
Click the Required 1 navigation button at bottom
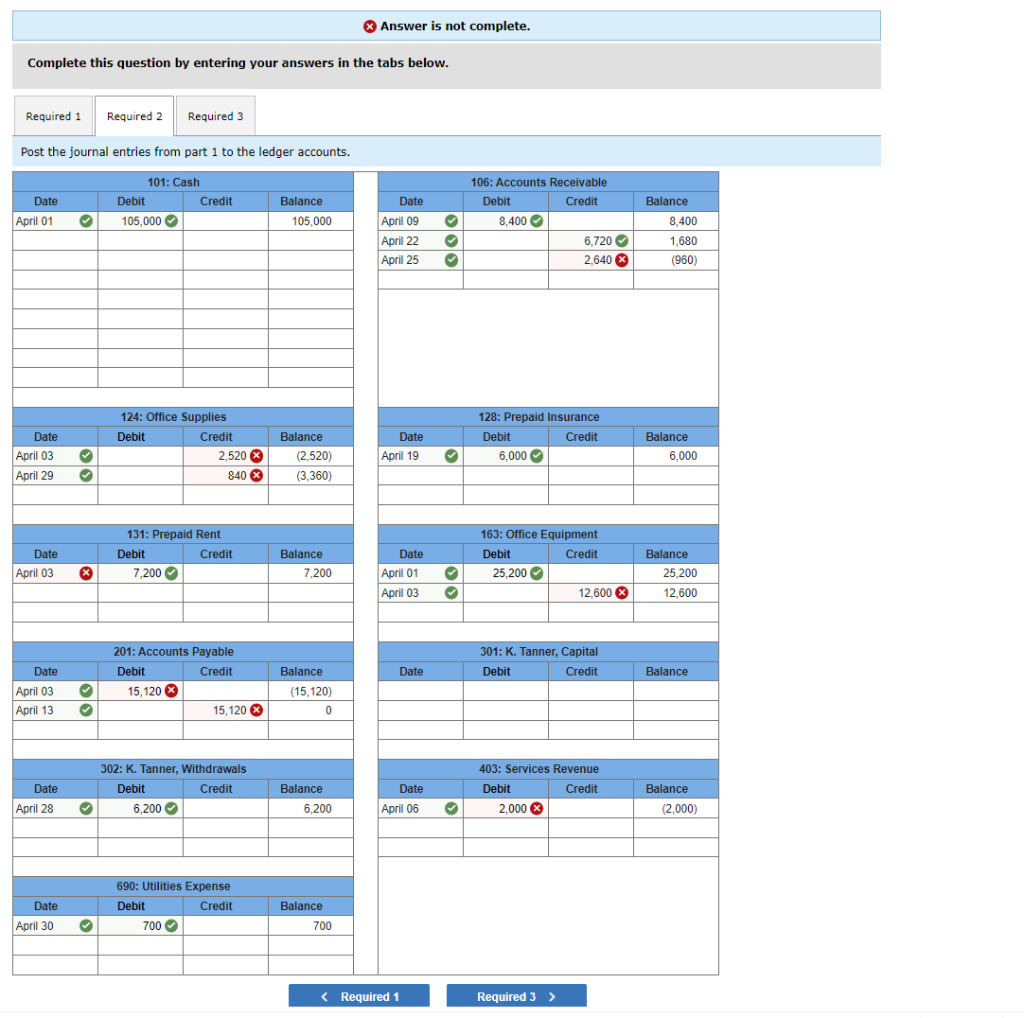click(x=358, y=995)
